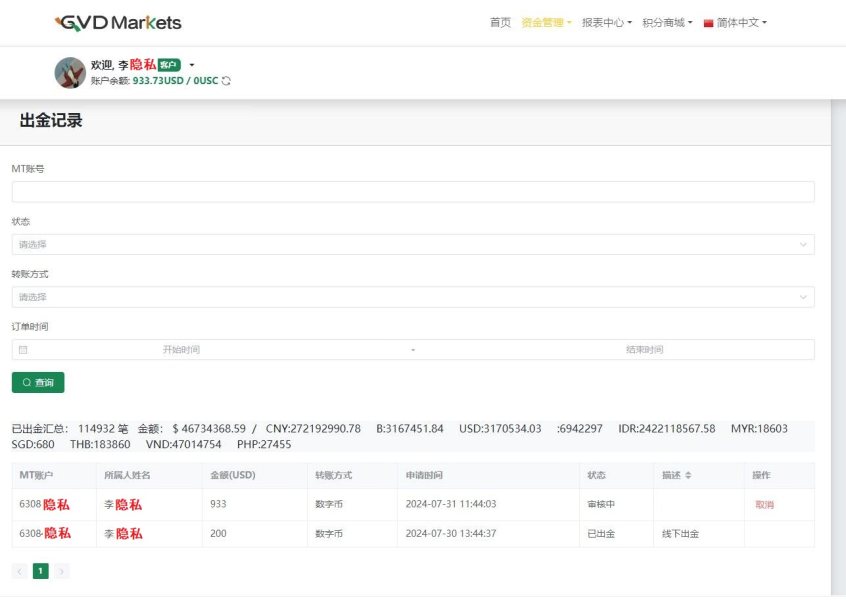Expand the 状态 select dropdown
846x600 pixels.
pos(412,244)
